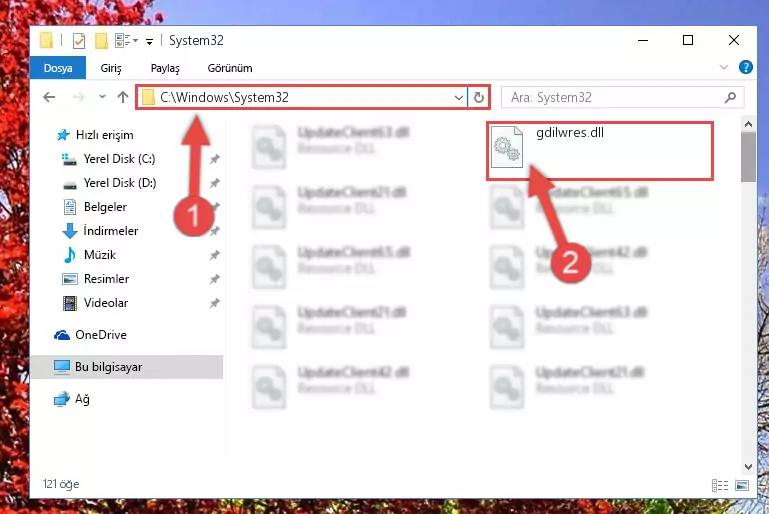The image size is (769, 514).
Task: Click the pin icon next to Yerel Disk (C:)
Action: [x=214, y=159]
